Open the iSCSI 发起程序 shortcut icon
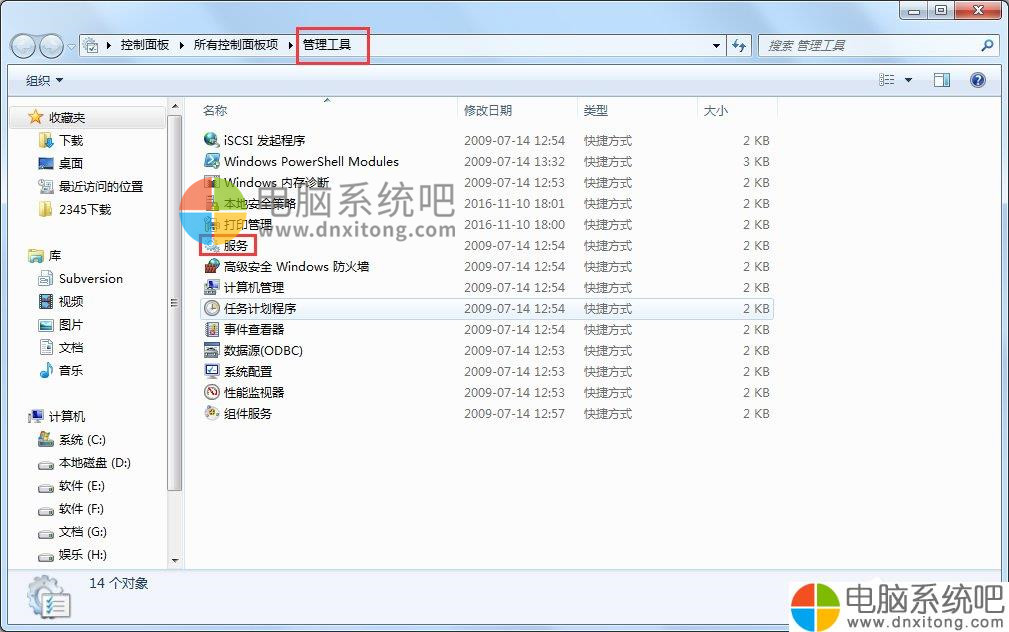Viewport: 1009px width, 632px height. pos(211,140)
